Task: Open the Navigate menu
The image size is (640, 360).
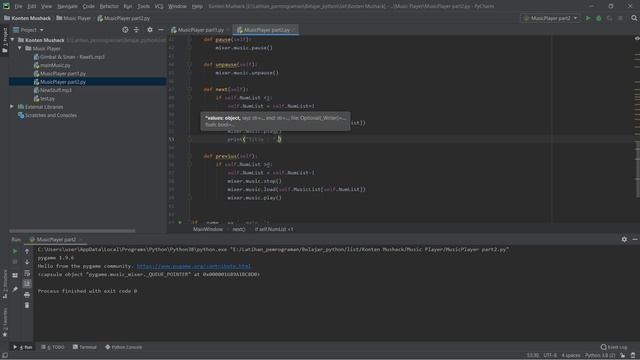Action: (x=67, y=6)
